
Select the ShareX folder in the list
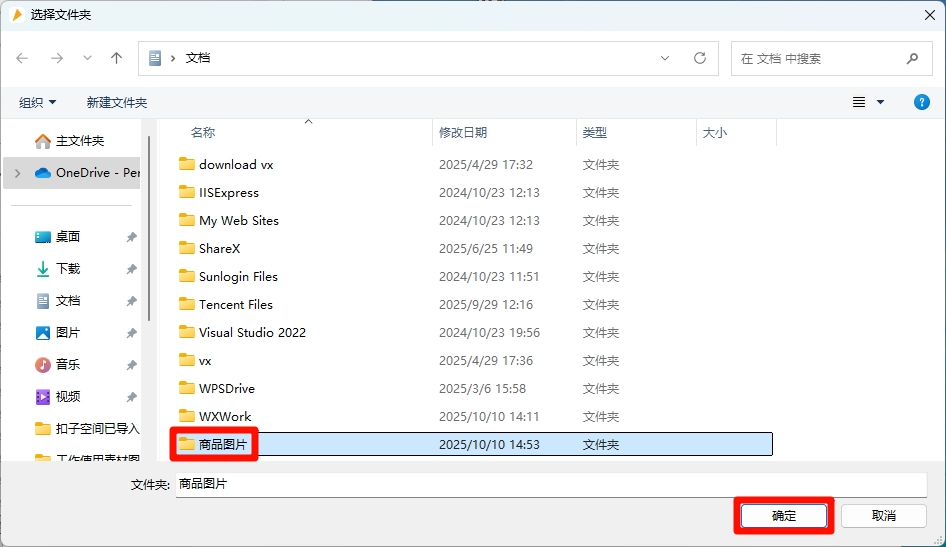pos(219,249)
